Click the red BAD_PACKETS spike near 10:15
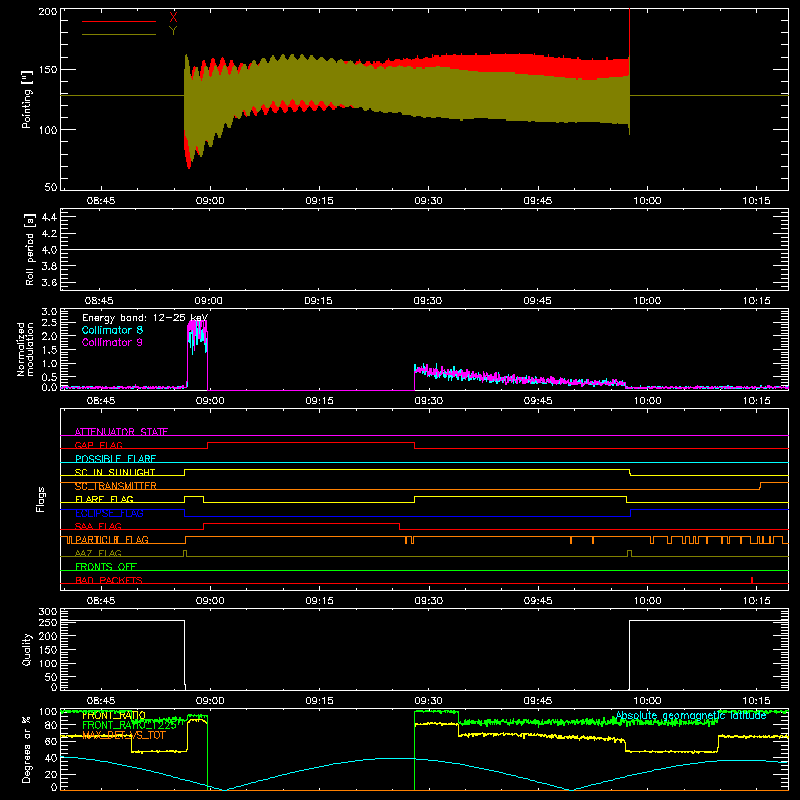 pos(752,580)
